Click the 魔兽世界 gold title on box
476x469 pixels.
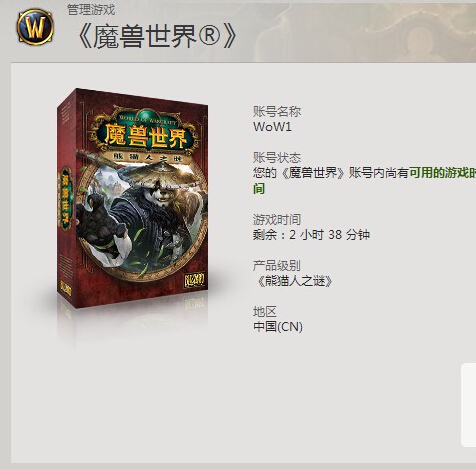[x=145, y=136]
